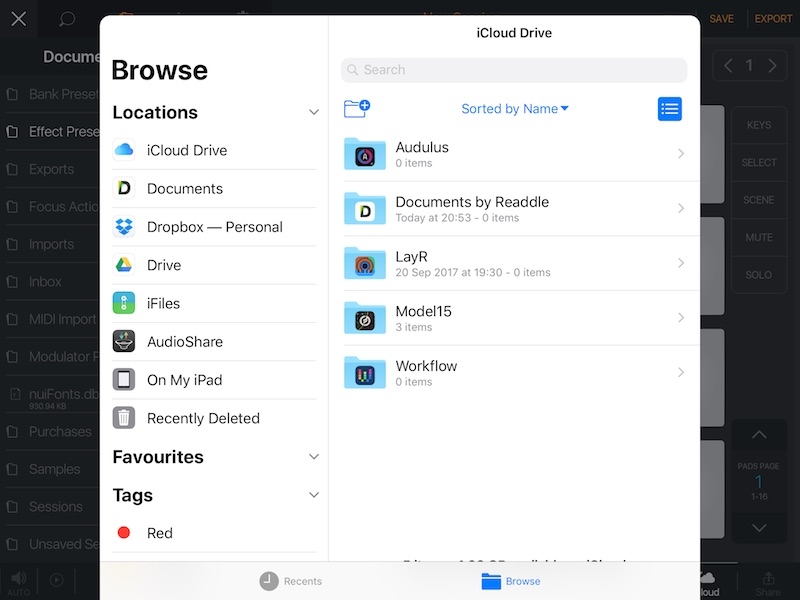
Task: Open Documents location with D icon
Action: 214,188
